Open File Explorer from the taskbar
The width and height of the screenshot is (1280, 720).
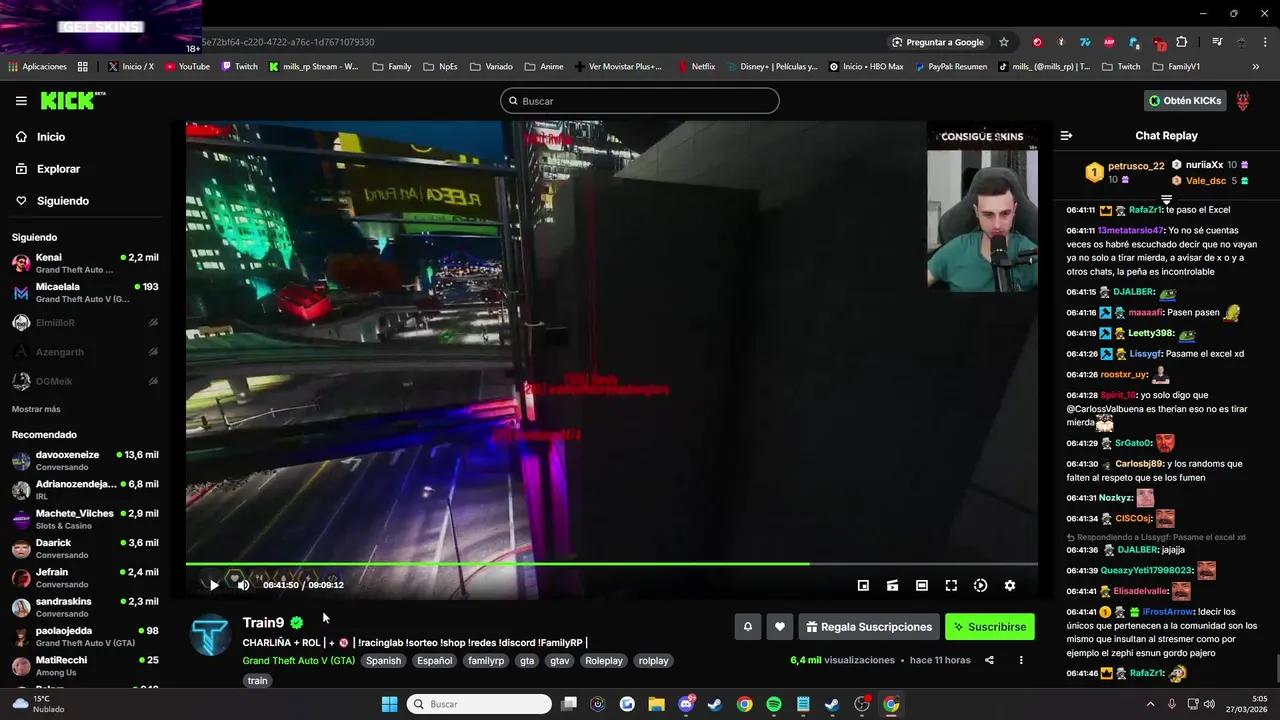(656, 704)
